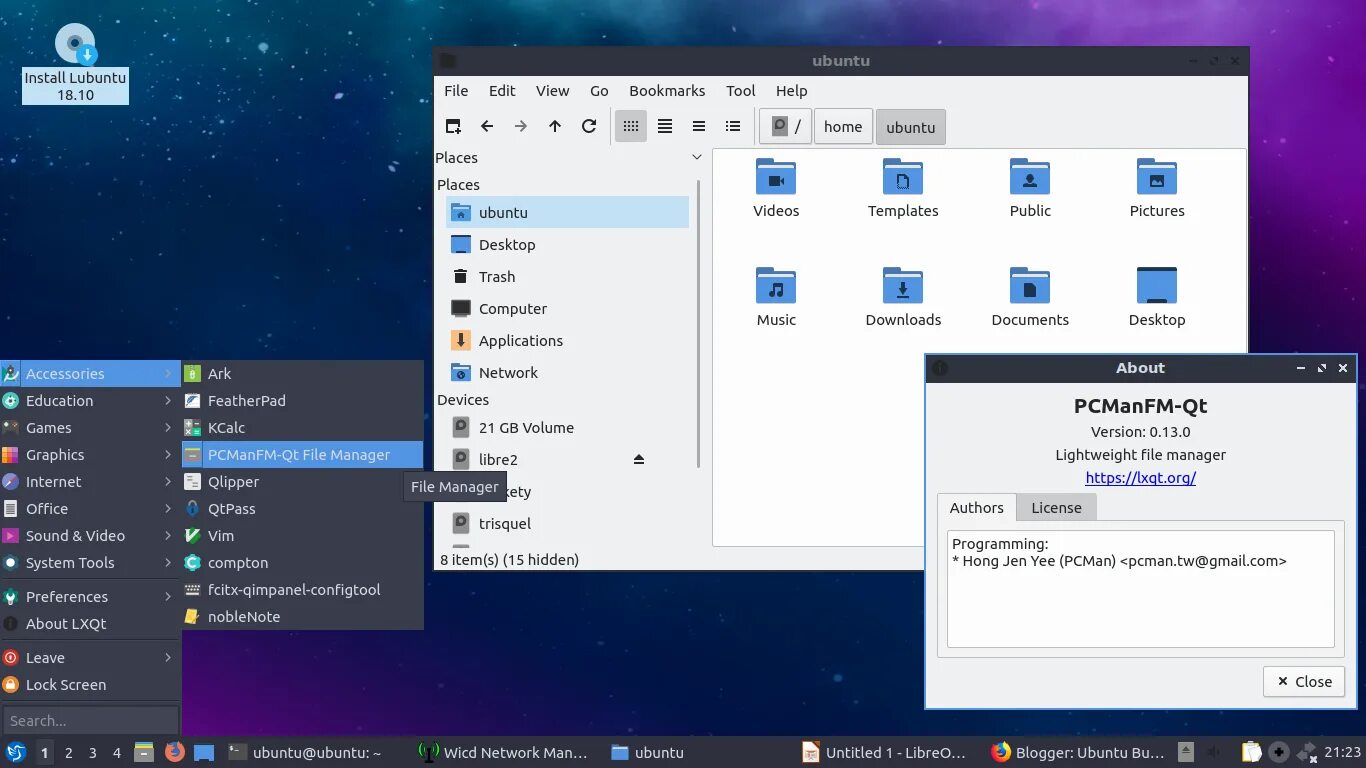Select the ubuntu path button

click(x=911, y=127)
